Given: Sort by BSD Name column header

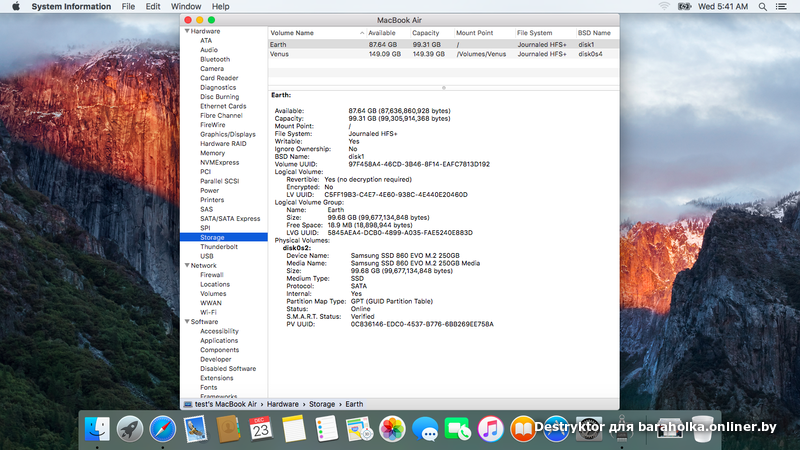Looking at the screenshot, I should pyautogui.click(x=597, y=33).
